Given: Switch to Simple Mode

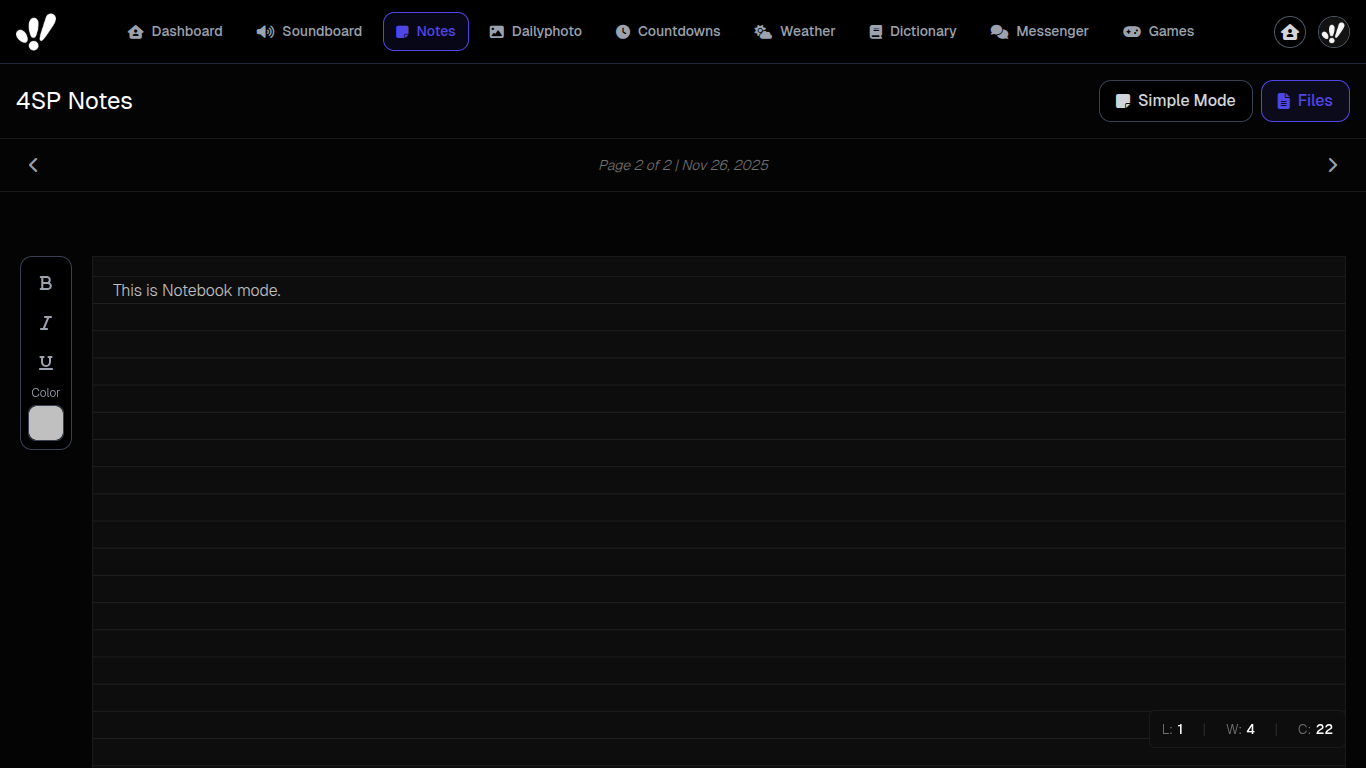Looking at the screenshot, I should (1175, 100).
